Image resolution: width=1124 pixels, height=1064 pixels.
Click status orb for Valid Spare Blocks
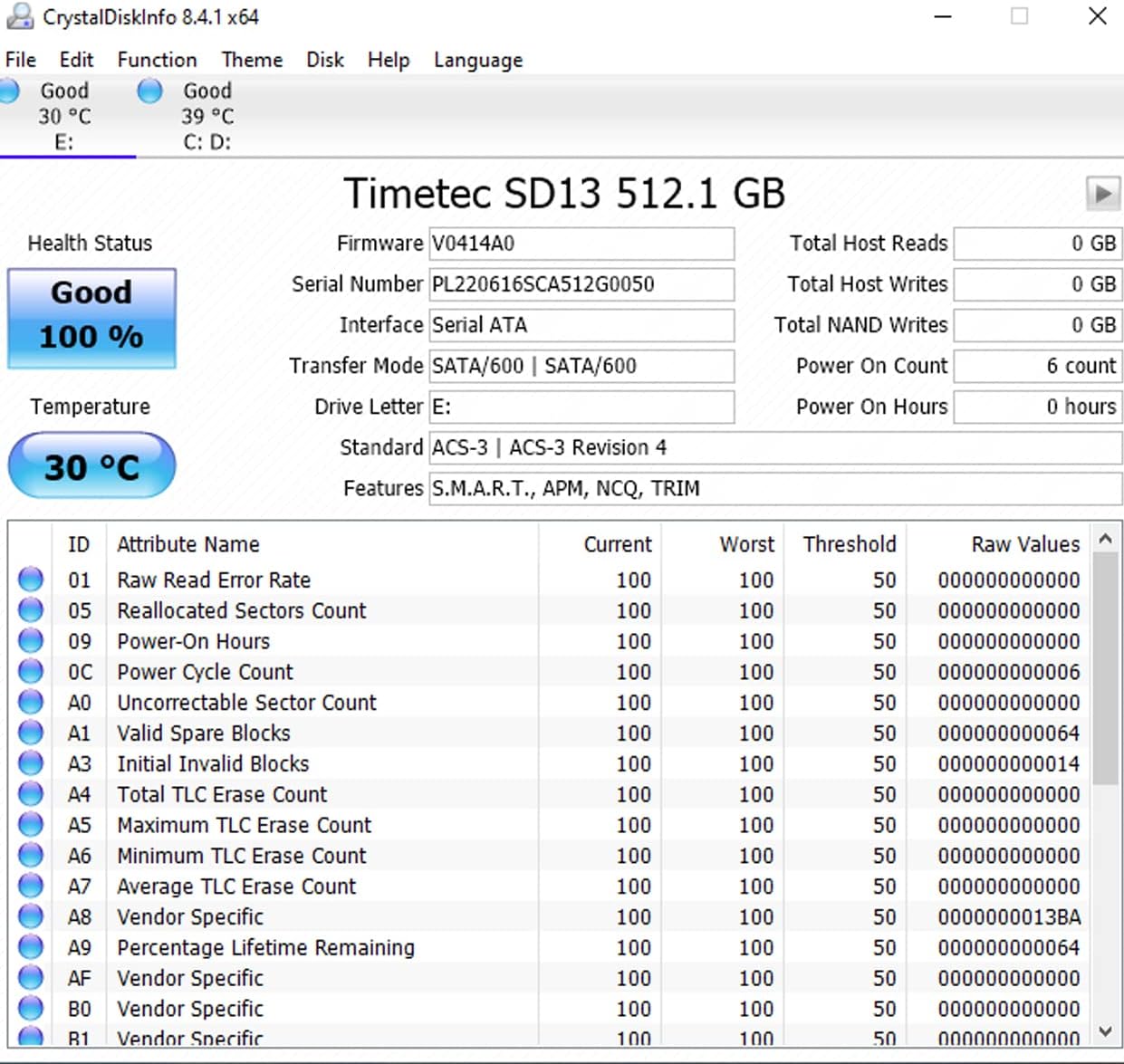click(31, 733)
